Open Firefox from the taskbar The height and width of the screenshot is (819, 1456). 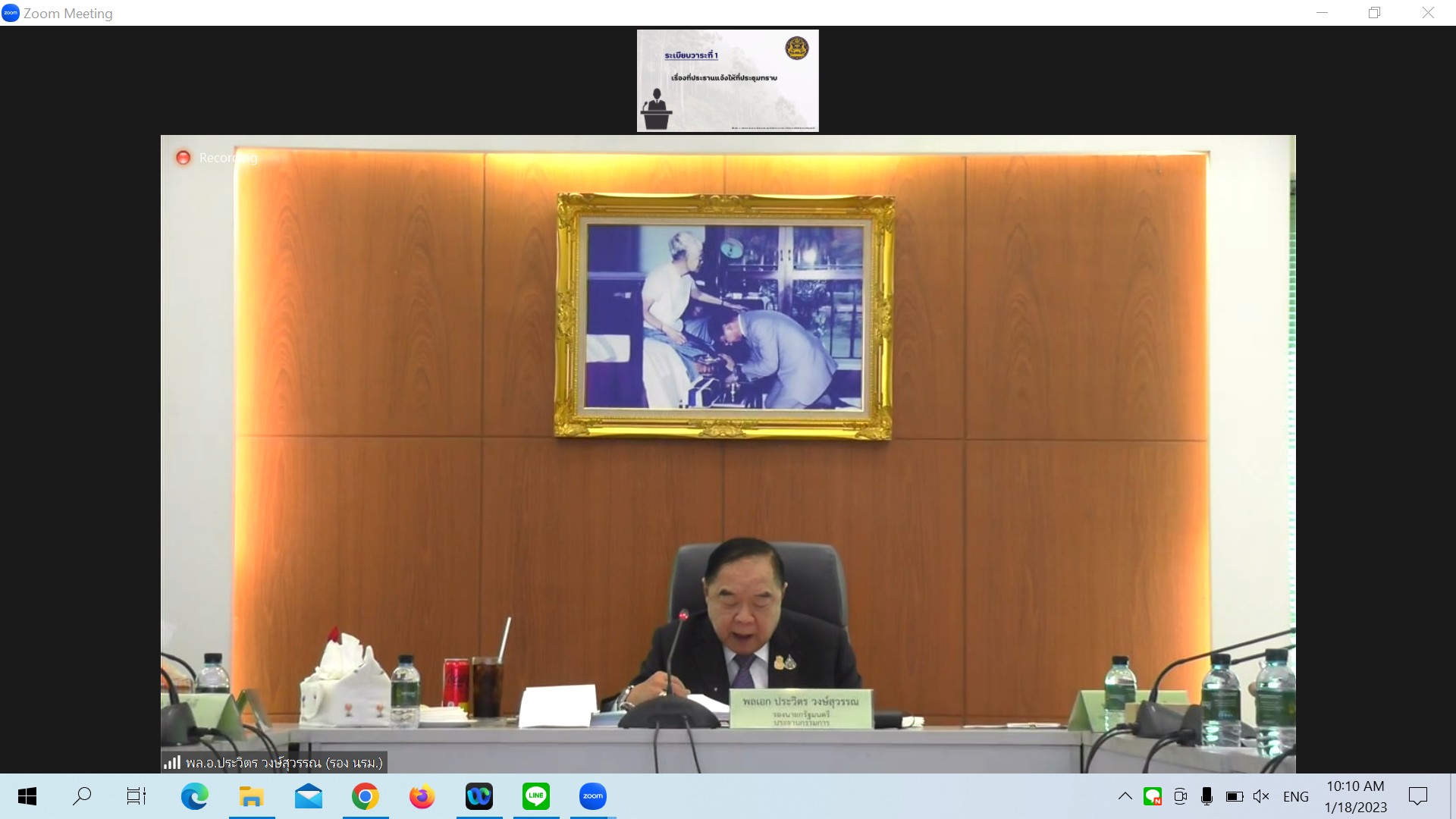coord(422,796)
